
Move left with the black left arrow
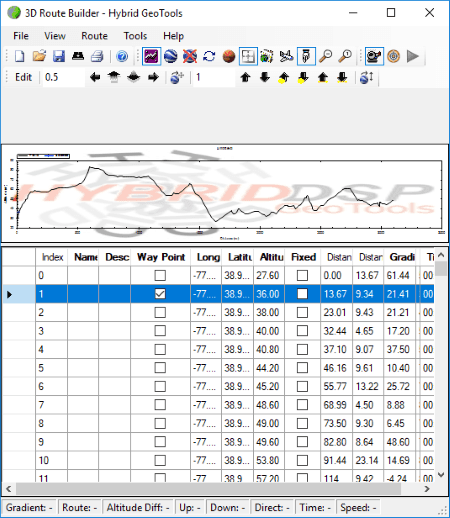(95, 78)
